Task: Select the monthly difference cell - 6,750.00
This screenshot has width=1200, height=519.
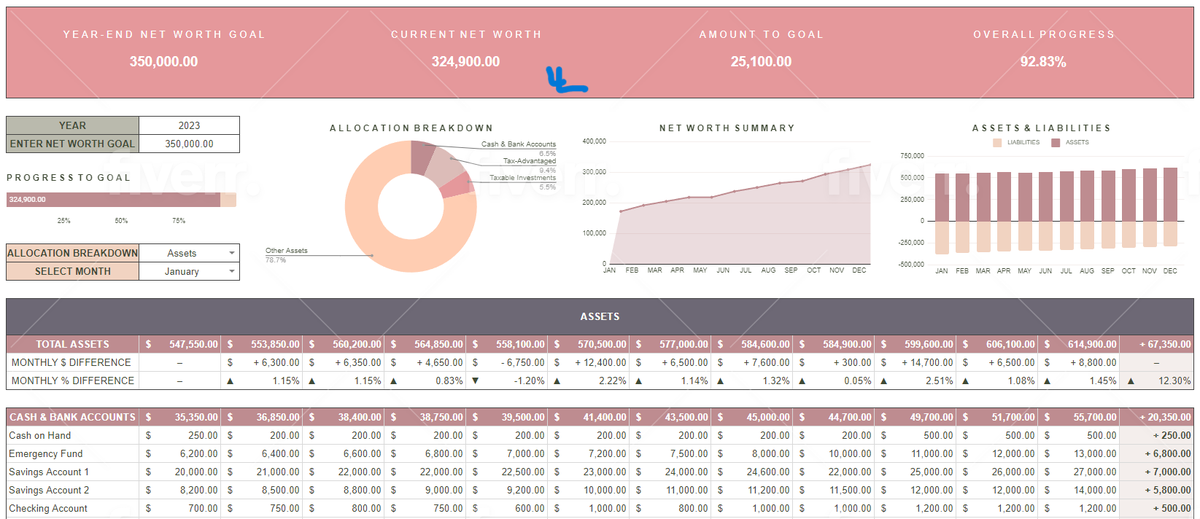Action: 507,362
